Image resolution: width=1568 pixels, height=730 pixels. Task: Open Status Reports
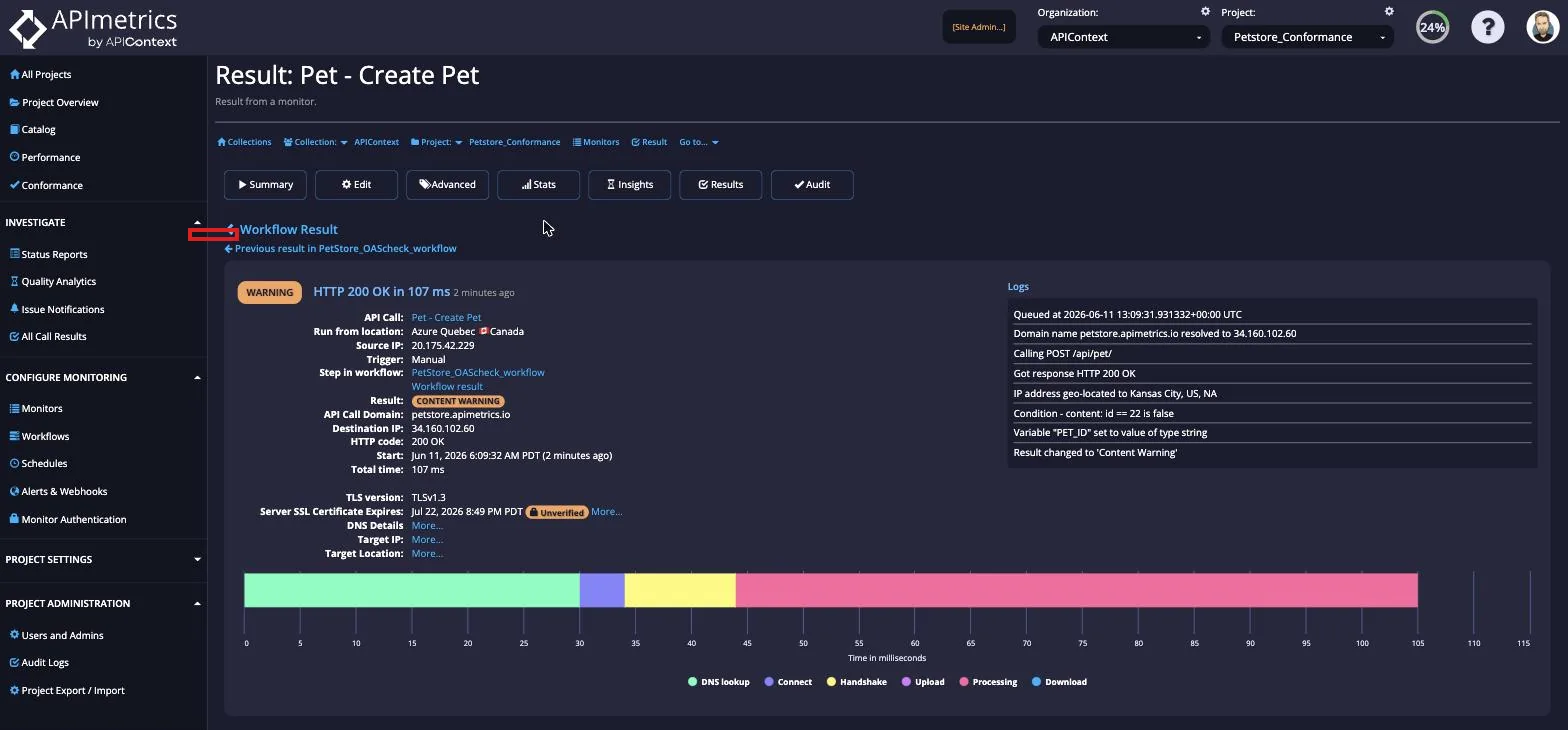(48, 254)
